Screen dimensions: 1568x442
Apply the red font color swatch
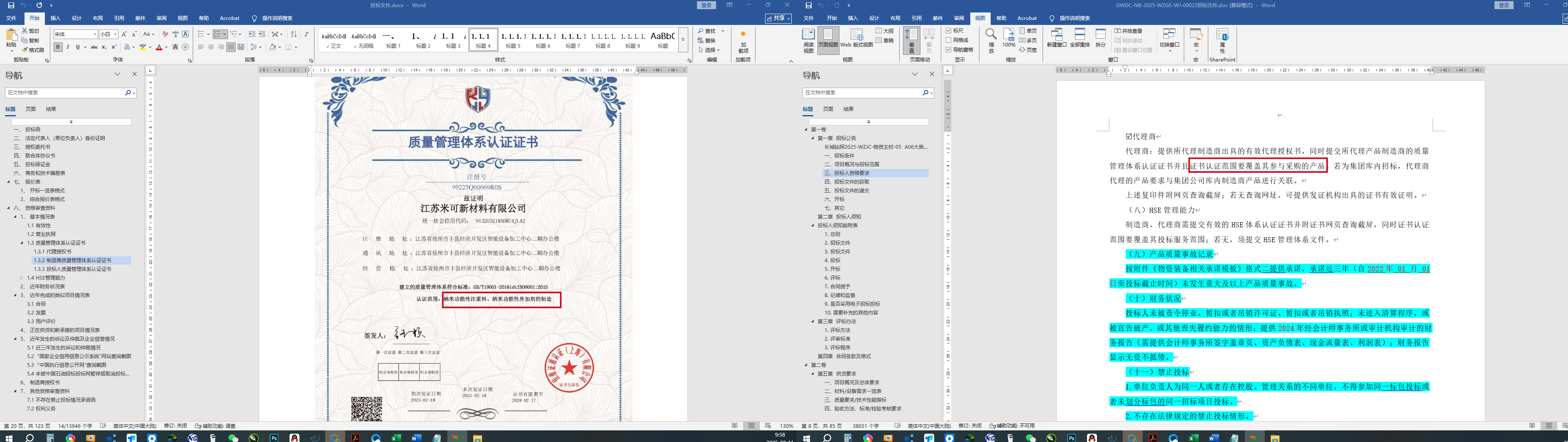[159, 47]
